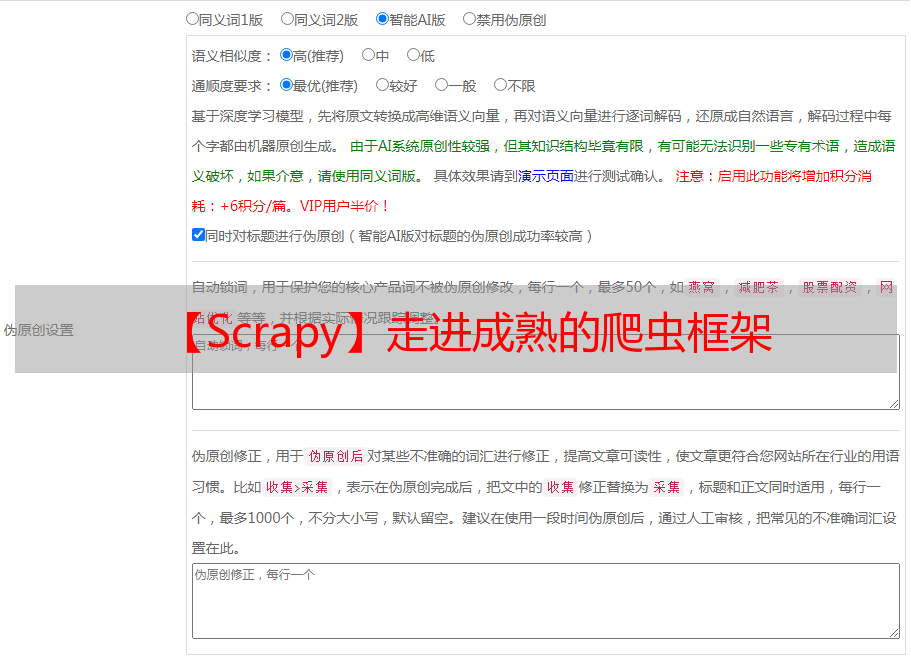Viewport: 911px width, 658px height.
Task: Click the 伪原创设置 row label
Action: click(x=38, y=330)
